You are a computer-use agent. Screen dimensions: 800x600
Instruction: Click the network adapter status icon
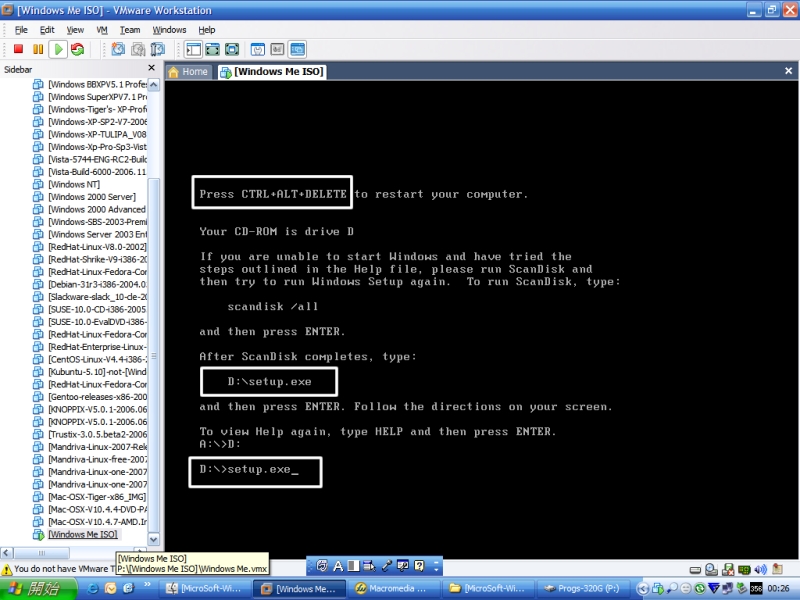pyautogui.click(x=744, y=569)
